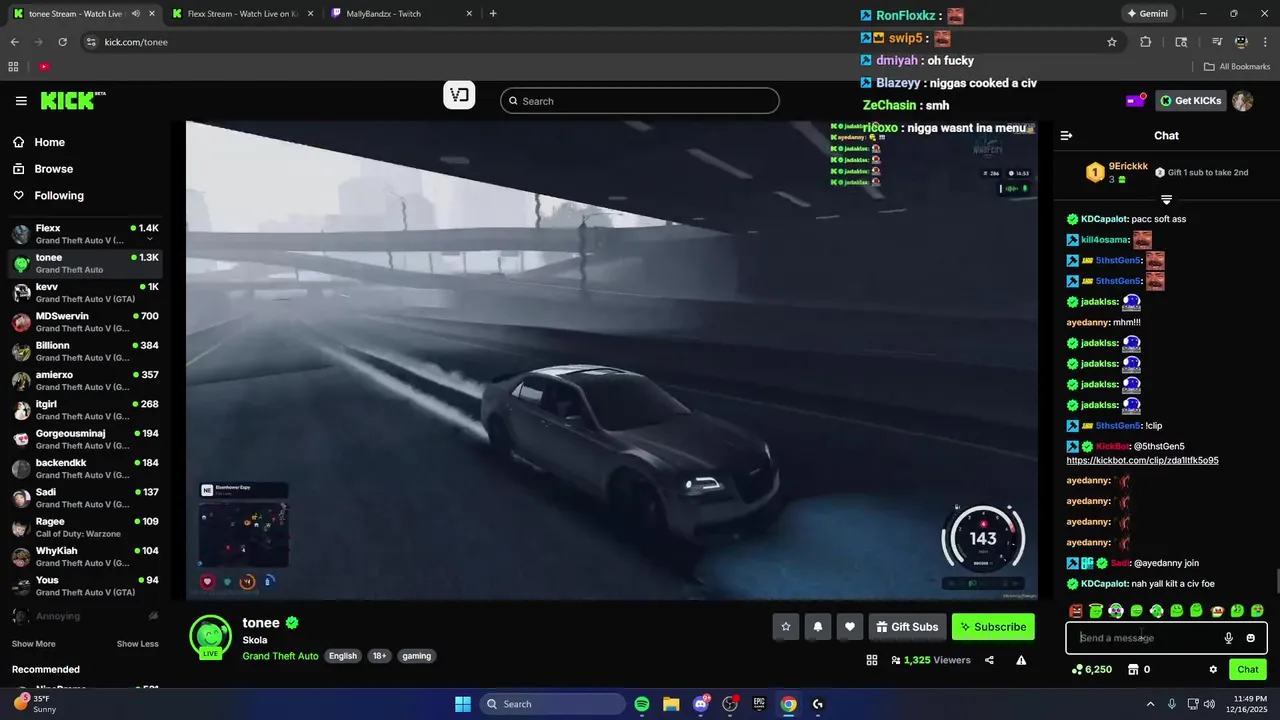Open File Explorer from the taskbar
The image size is (1280, 720).
coord(671,704)
